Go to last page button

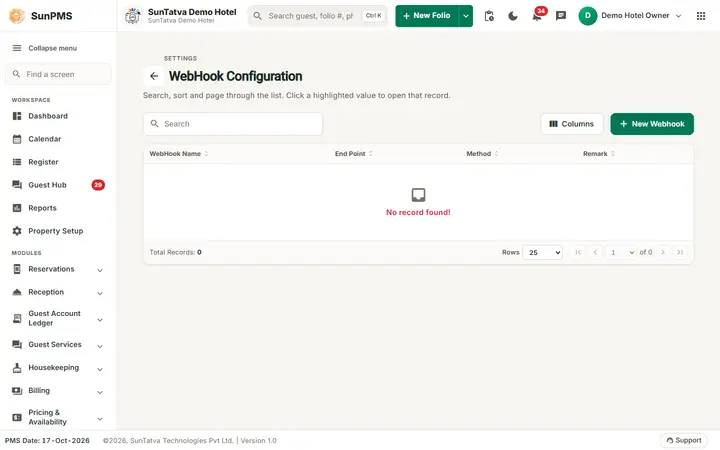click(680, 252)
